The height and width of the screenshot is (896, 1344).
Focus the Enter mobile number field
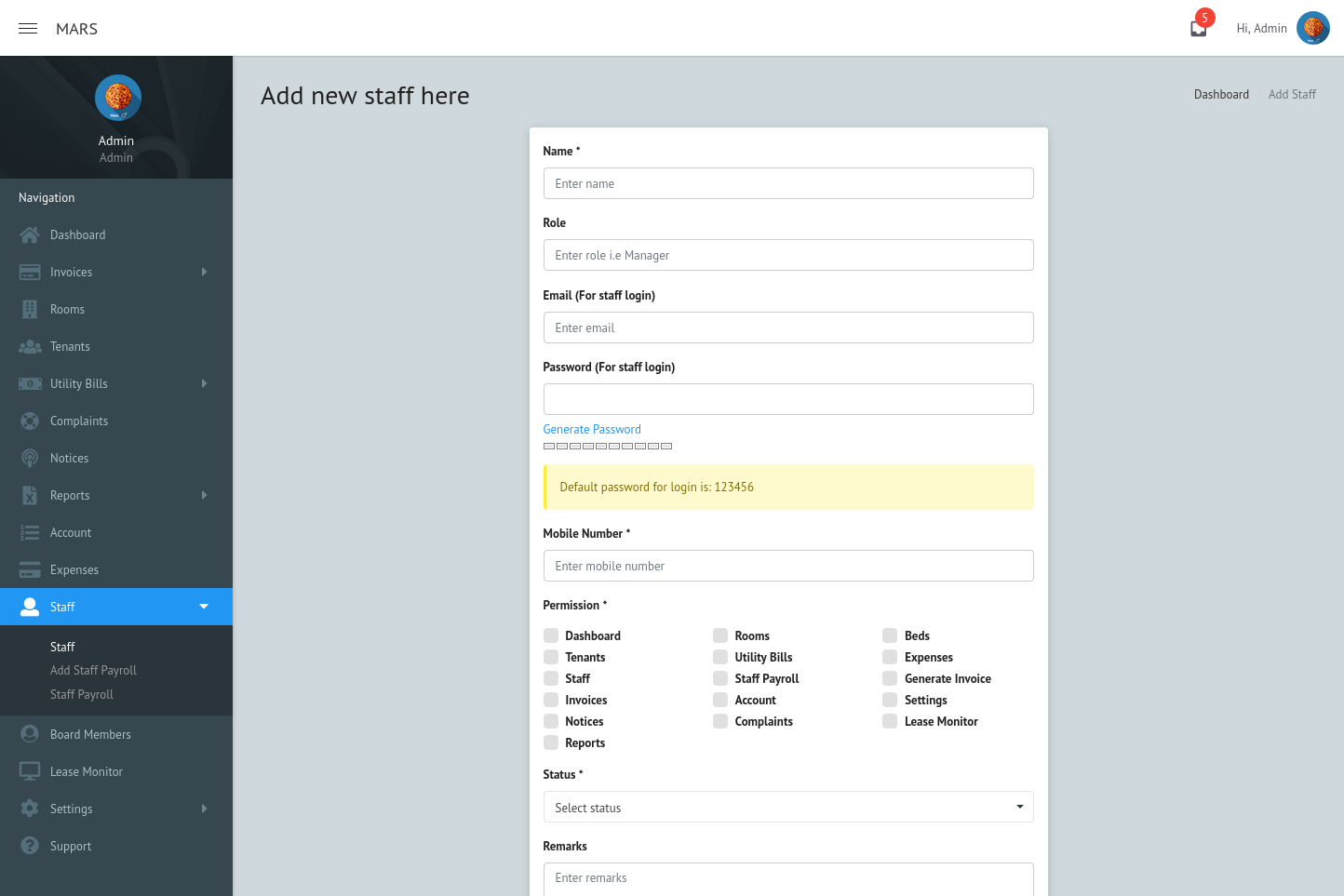[x=787, y=566]
